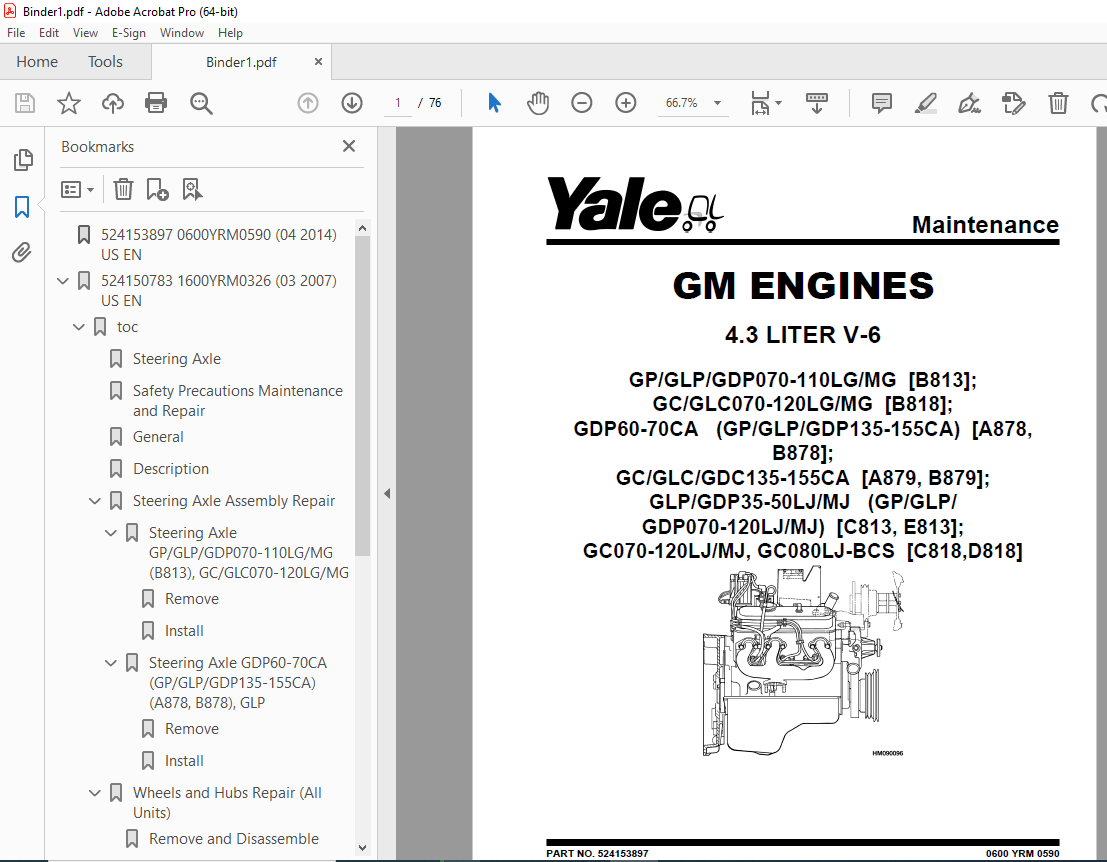Screen dimensions: 1107x862
Task: Click the page number input field
Action: tap(397, 103)
